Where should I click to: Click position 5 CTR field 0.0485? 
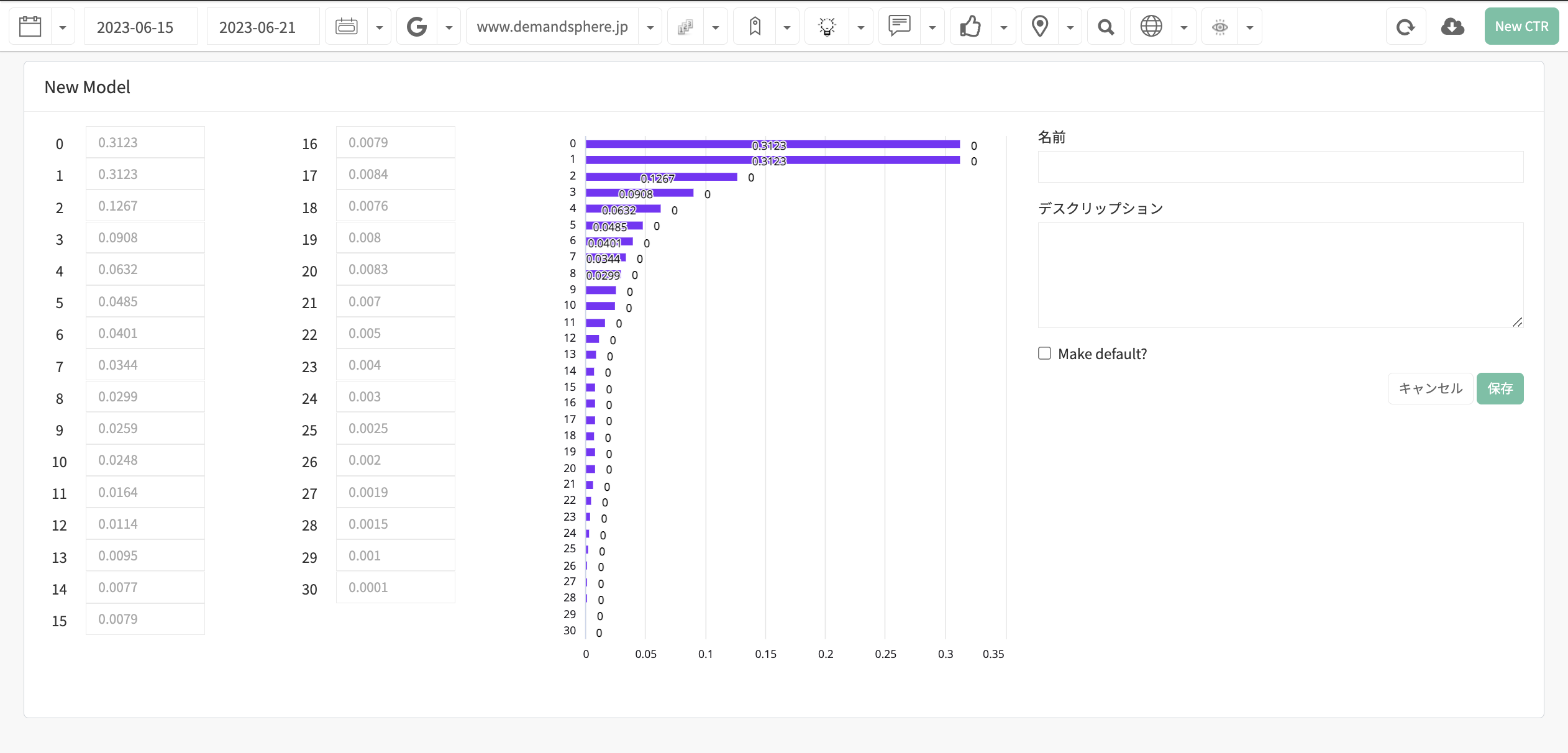point(145,301)
